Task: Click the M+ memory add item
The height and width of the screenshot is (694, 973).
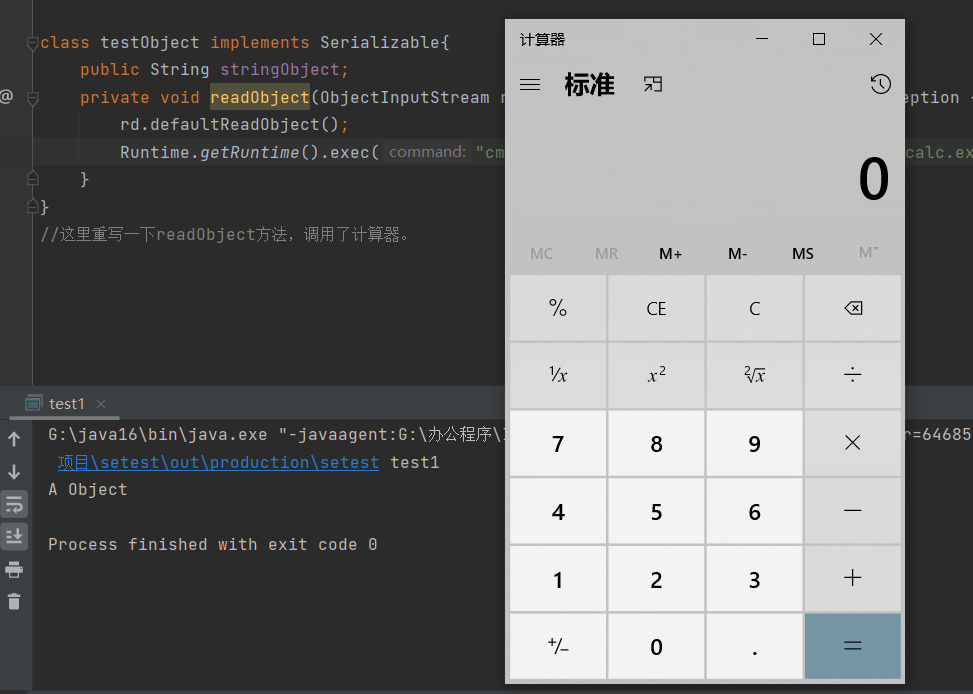Action: coord(670,254)
